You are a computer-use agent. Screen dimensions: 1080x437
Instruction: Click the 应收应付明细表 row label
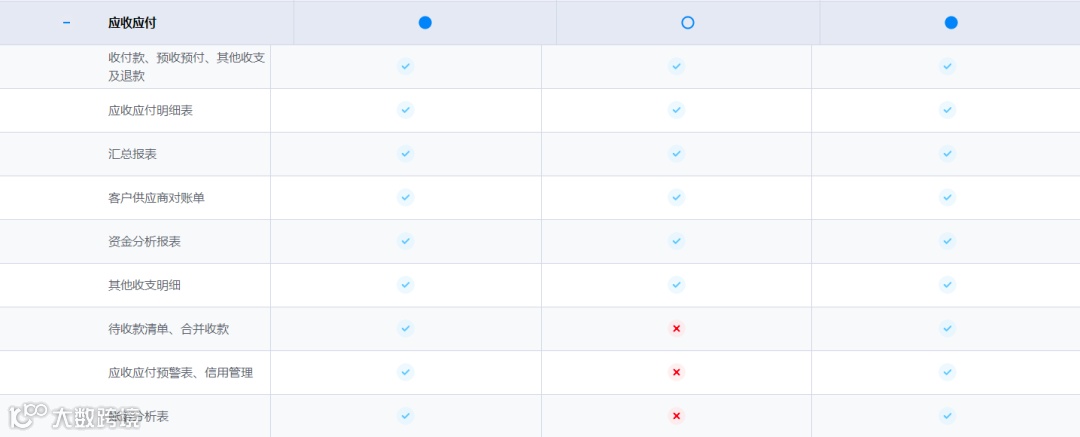(x=150, y=110)
